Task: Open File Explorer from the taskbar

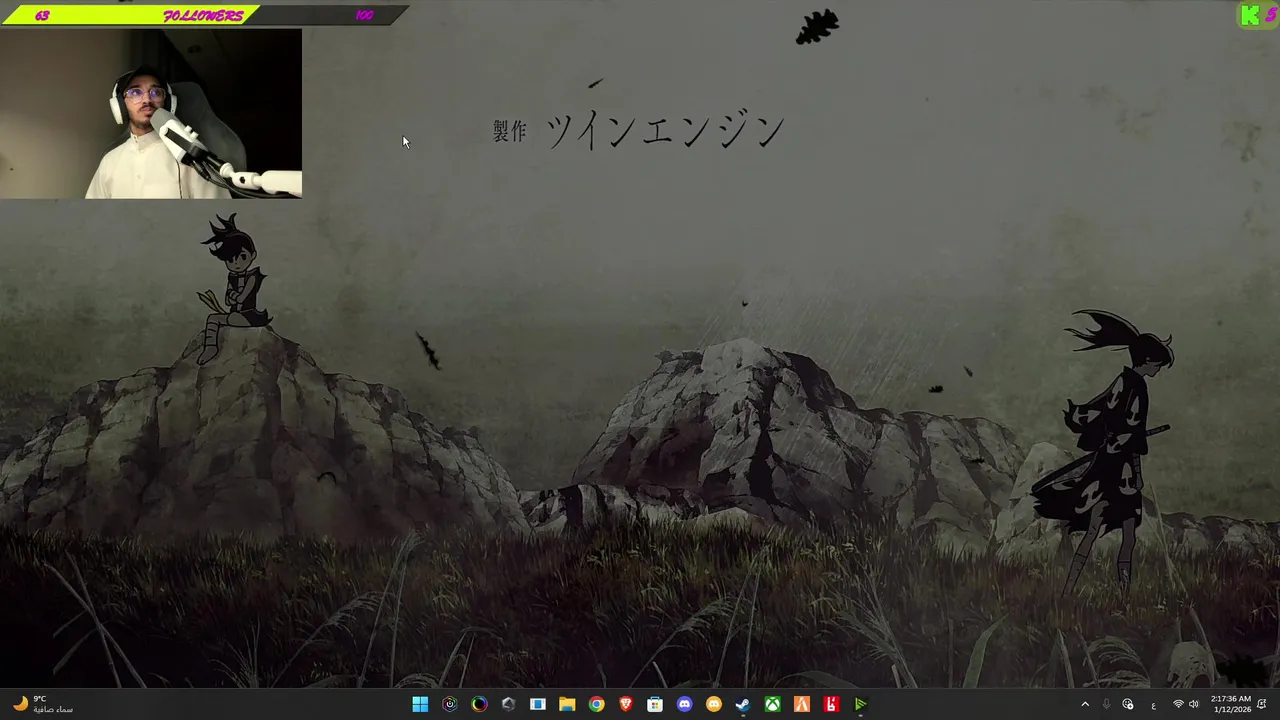Action: 567,704
